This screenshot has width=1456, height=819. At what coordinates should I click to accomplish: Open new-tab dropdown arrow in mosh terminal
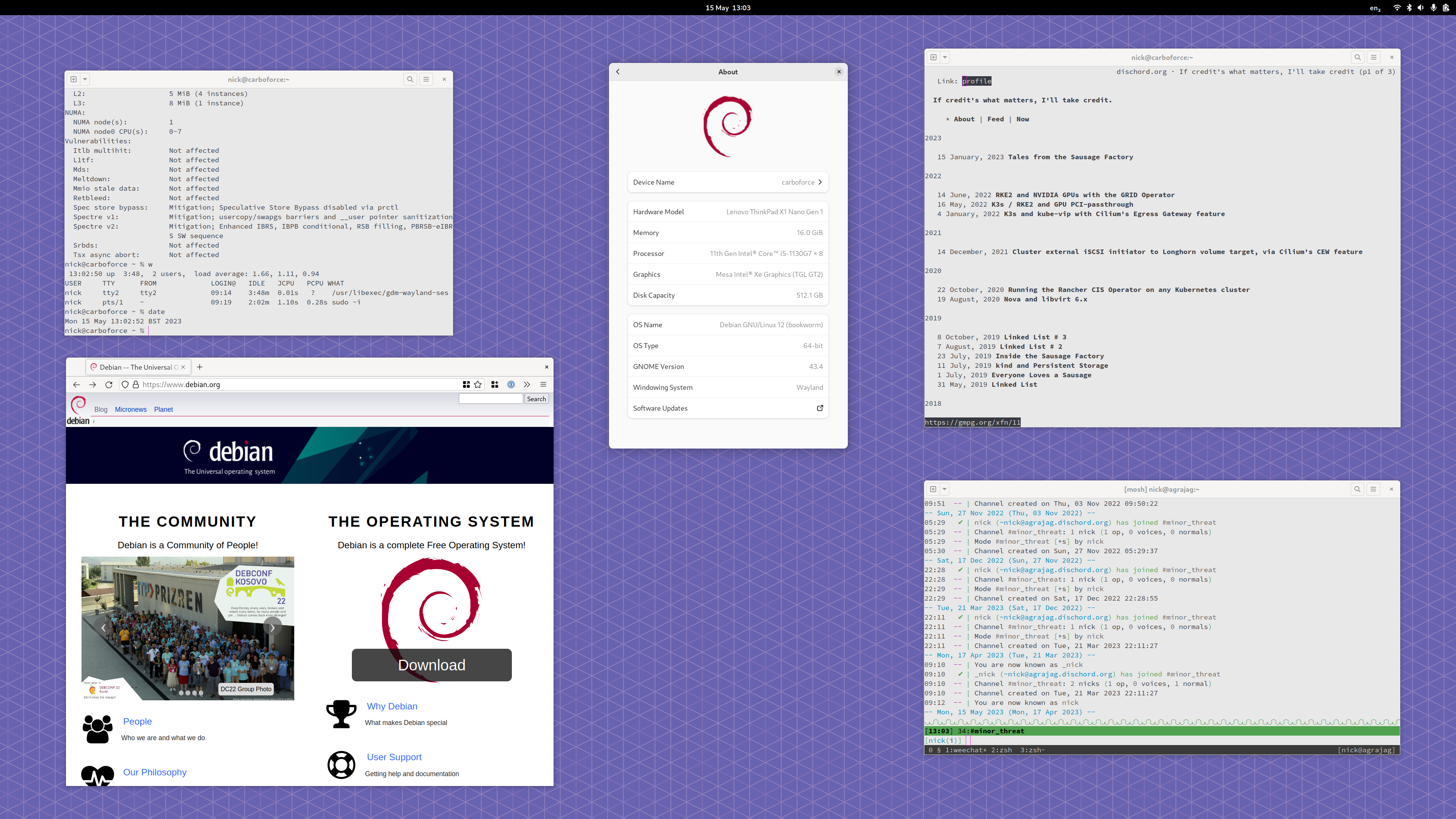(945, 489)
